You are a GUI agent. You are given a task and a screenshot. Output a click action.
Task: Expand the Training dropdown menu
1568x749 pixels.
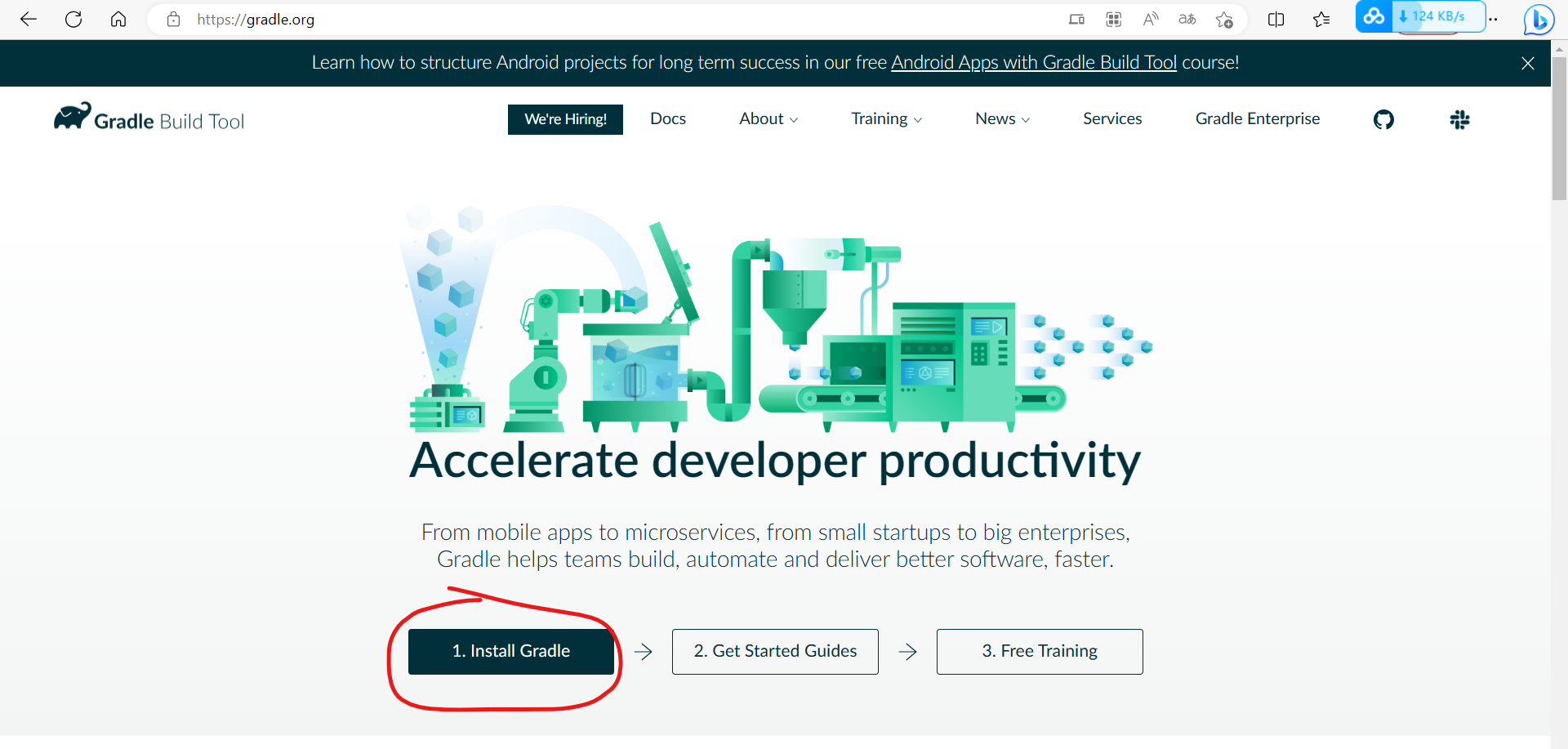(x=887, y=118)
